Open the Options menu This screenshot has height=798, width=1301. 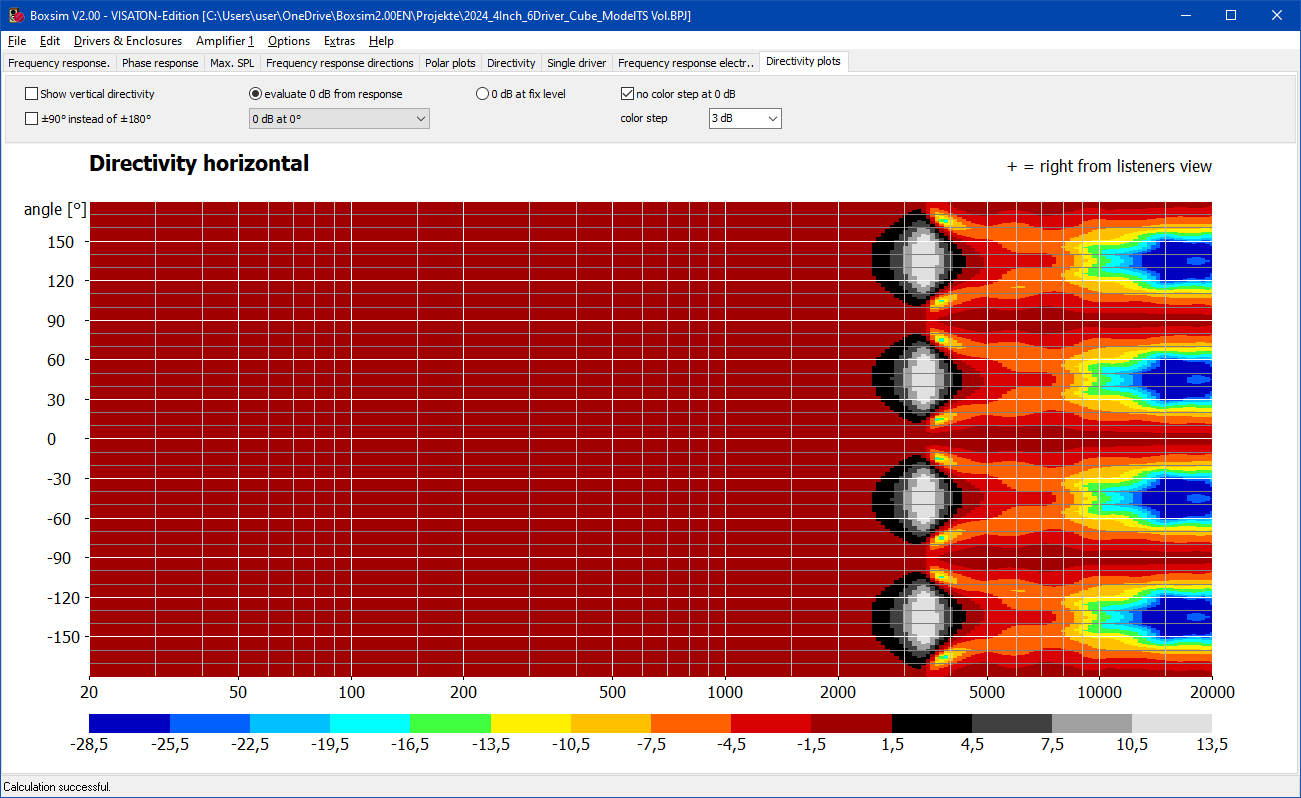pos(289,41)
